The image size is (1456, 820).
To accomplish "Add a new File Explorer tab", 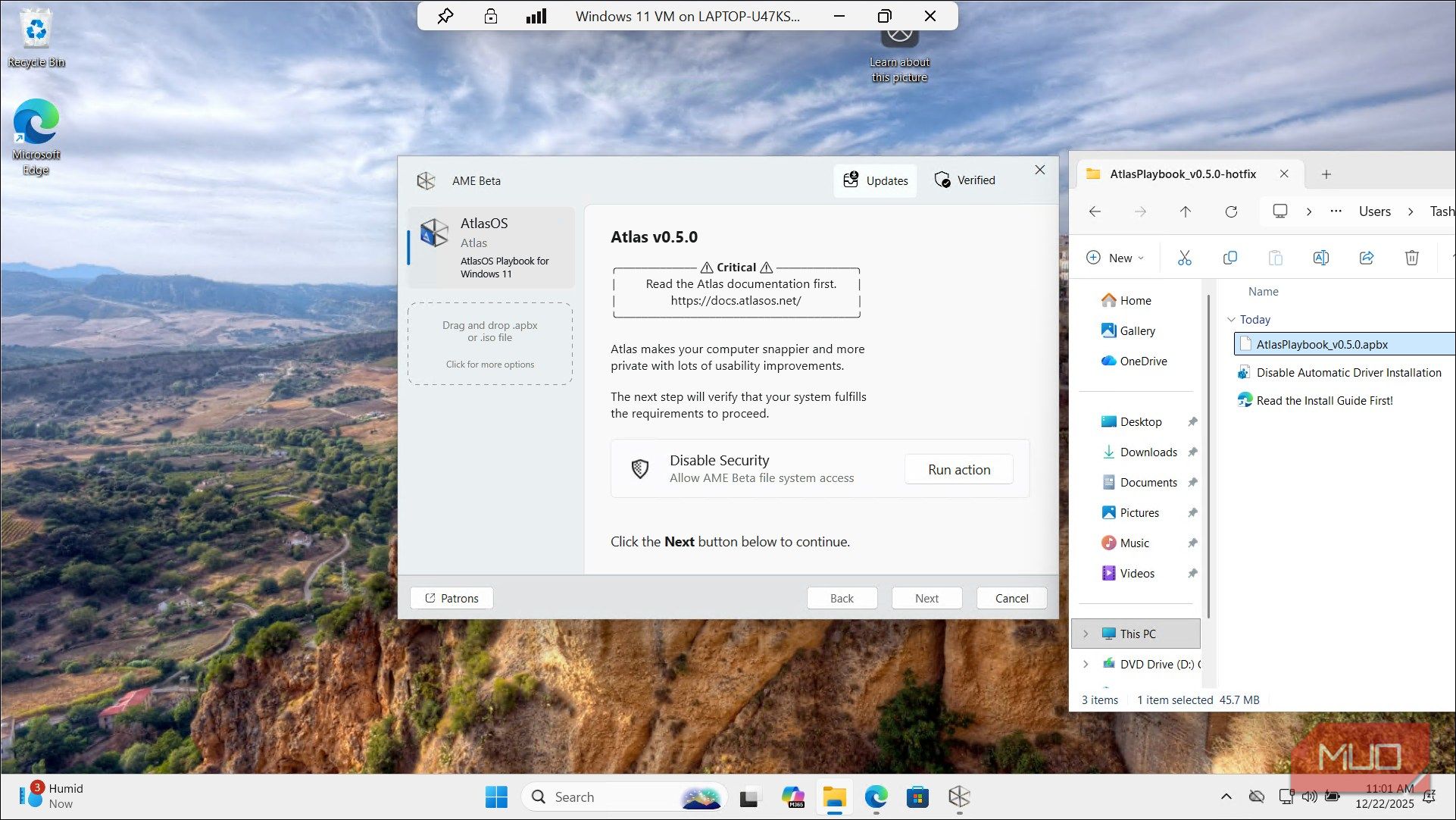I will (1326, 174).
